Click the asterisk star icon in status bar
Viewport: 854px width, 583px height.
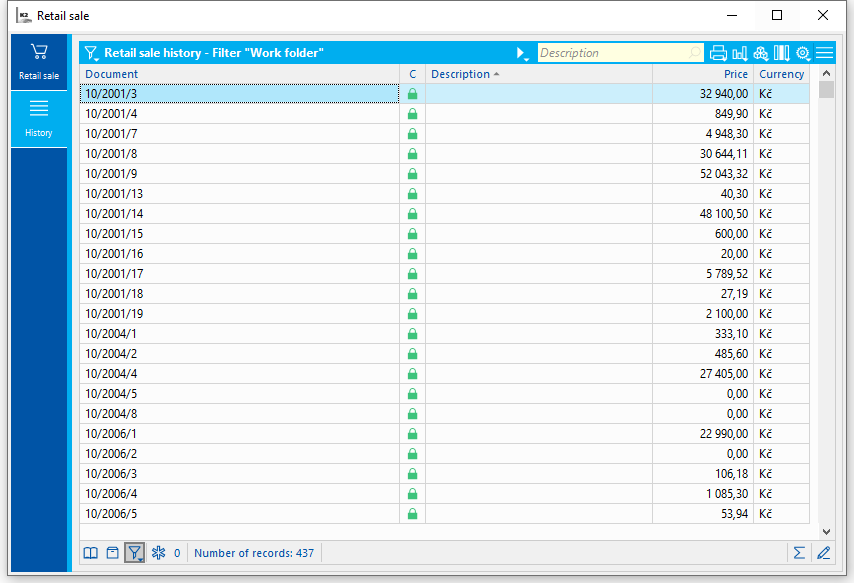(x=158, y=553)
